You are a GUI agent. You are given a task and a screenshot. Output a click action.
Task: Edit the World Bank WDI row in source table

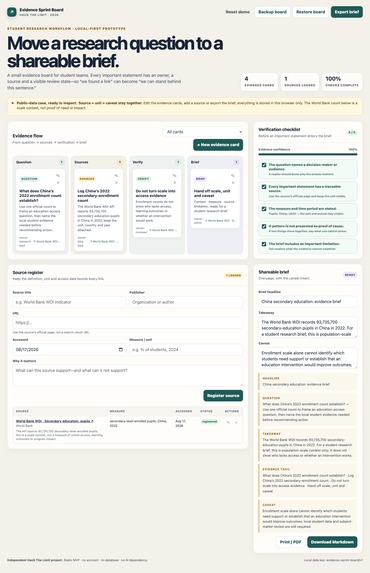point(228,422)
